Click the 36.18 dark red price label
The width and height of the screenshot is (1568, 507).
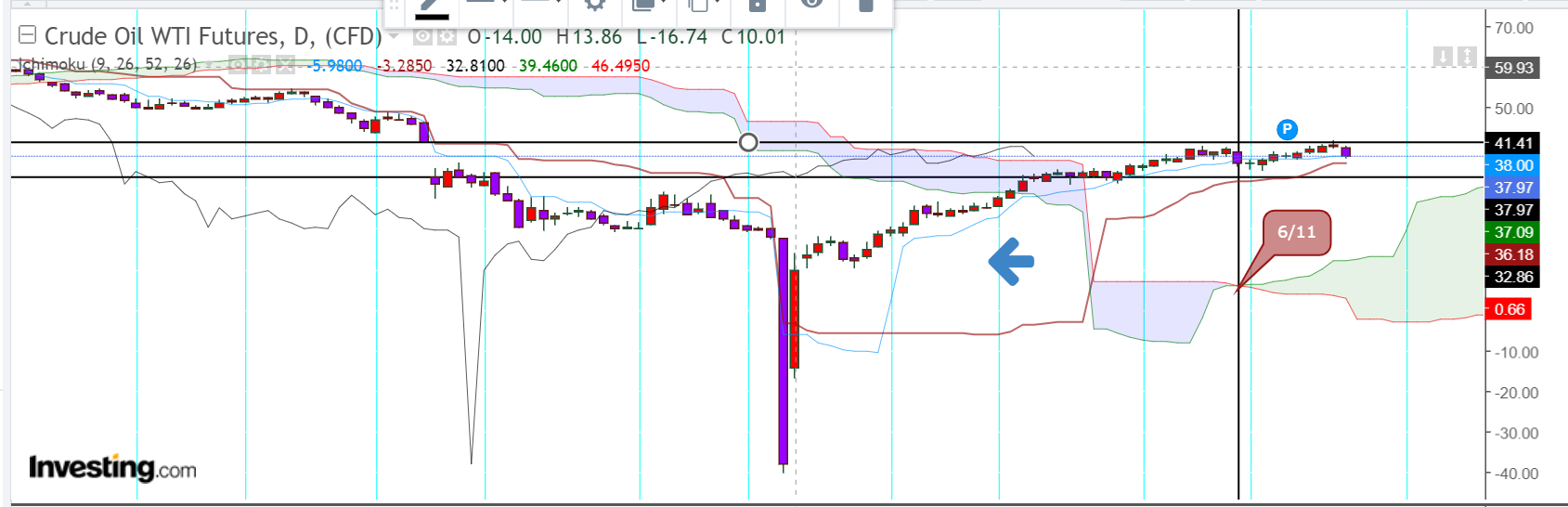tap(1513, 254)
